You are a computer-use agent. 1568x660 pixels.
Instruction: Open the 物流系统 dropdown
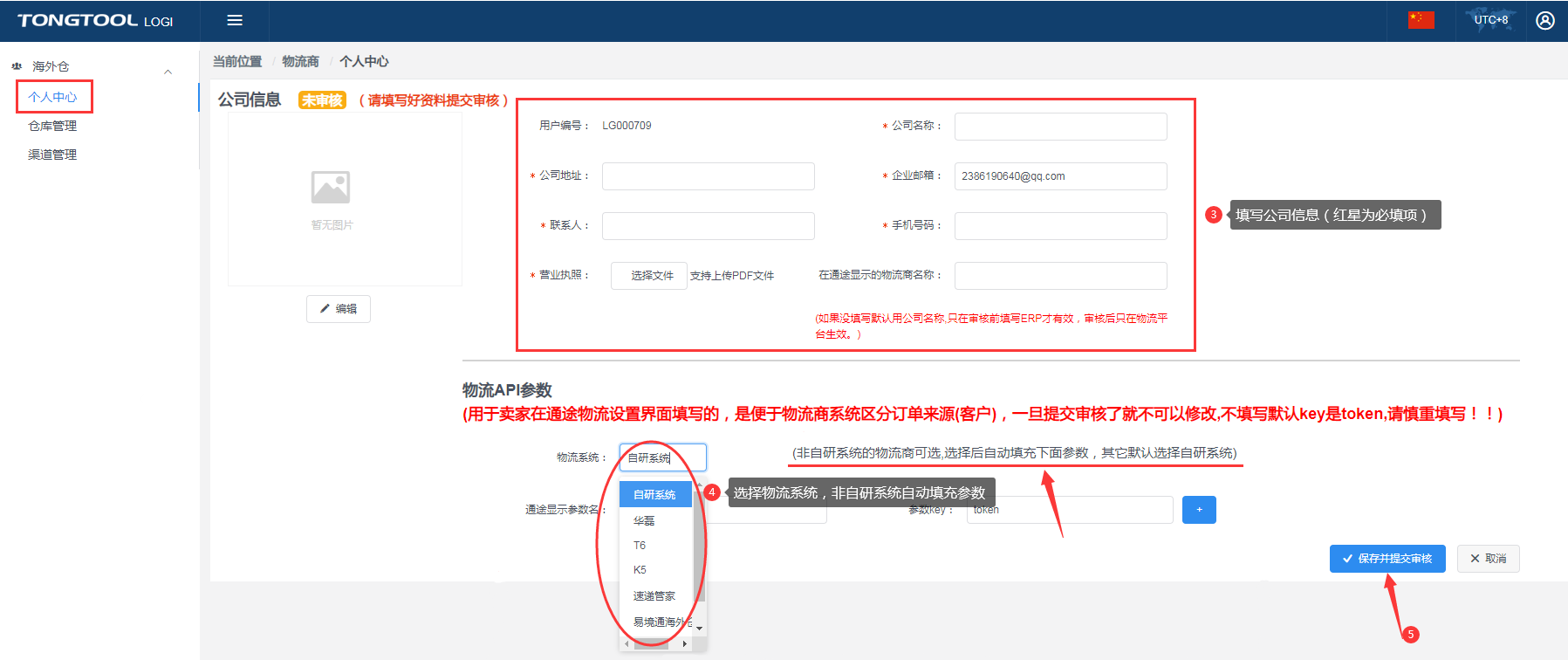pyautogui.click(x=663, y=457)
